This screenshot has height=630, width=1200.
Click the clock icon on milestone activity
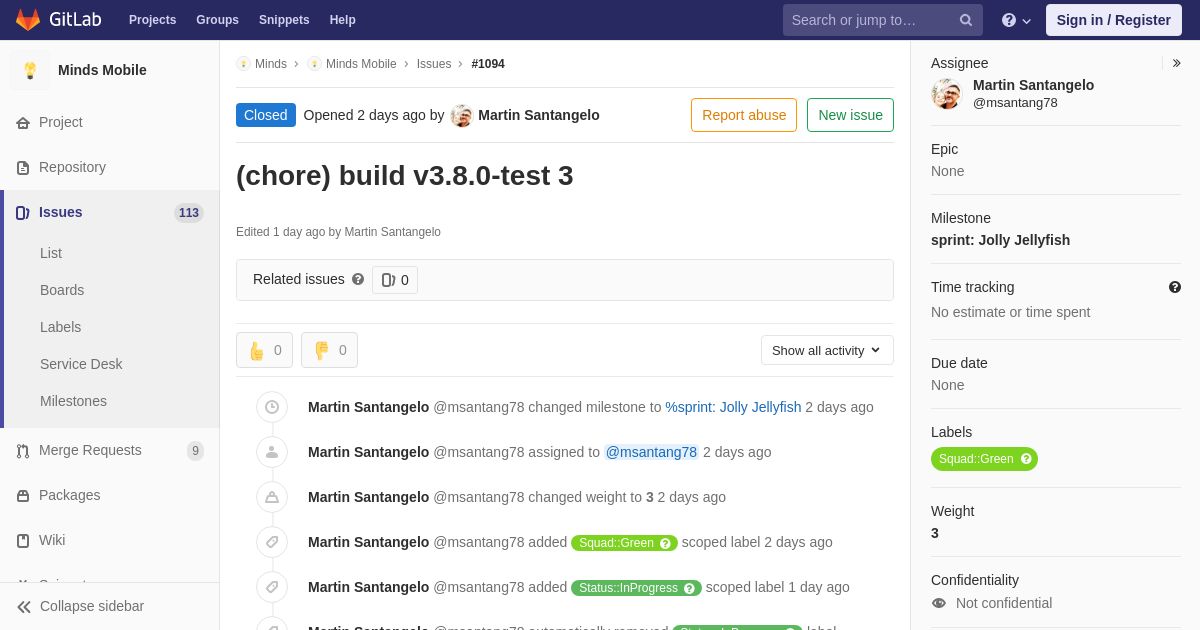click(x=272, y=407)
